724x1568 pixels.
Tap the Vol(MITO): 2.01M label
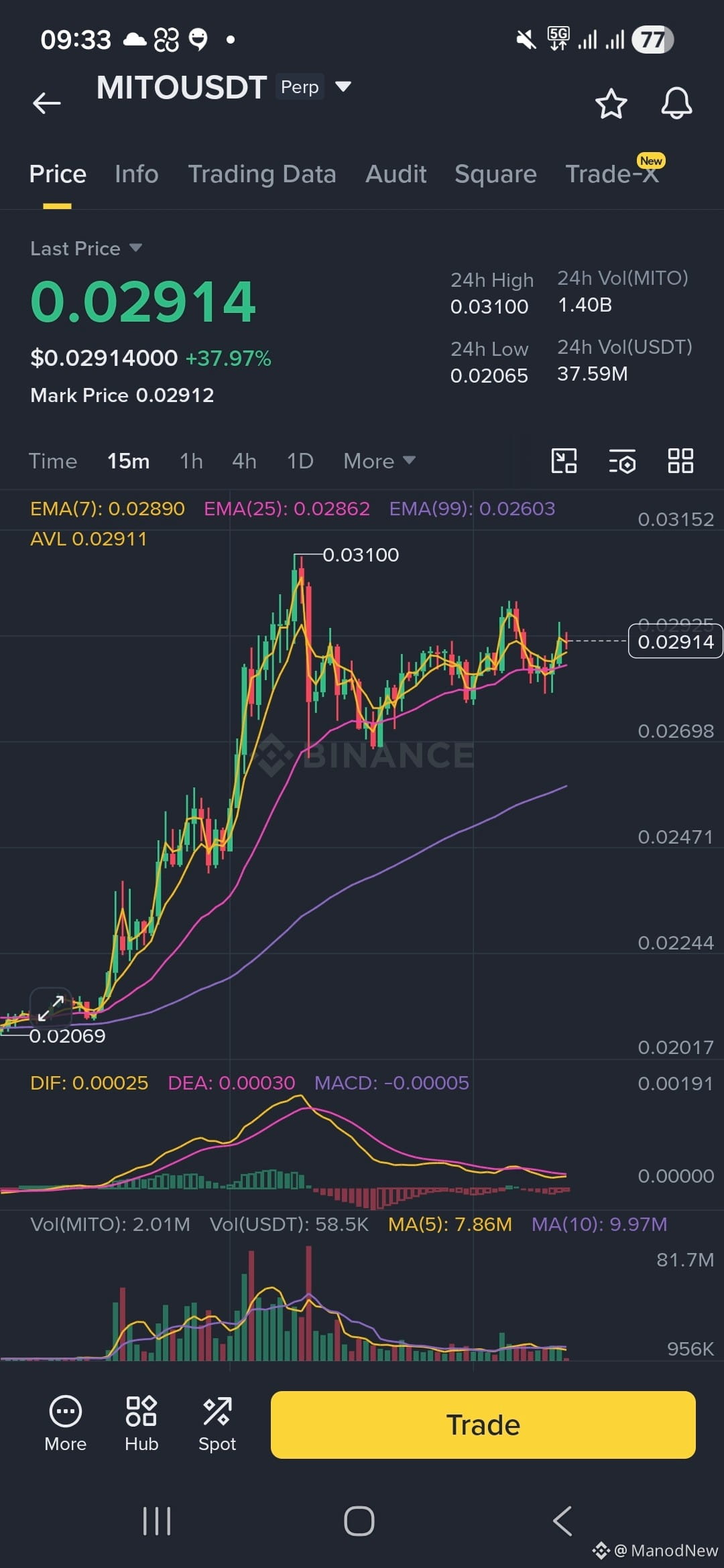pyautogui.click(x=111, y=1224)
